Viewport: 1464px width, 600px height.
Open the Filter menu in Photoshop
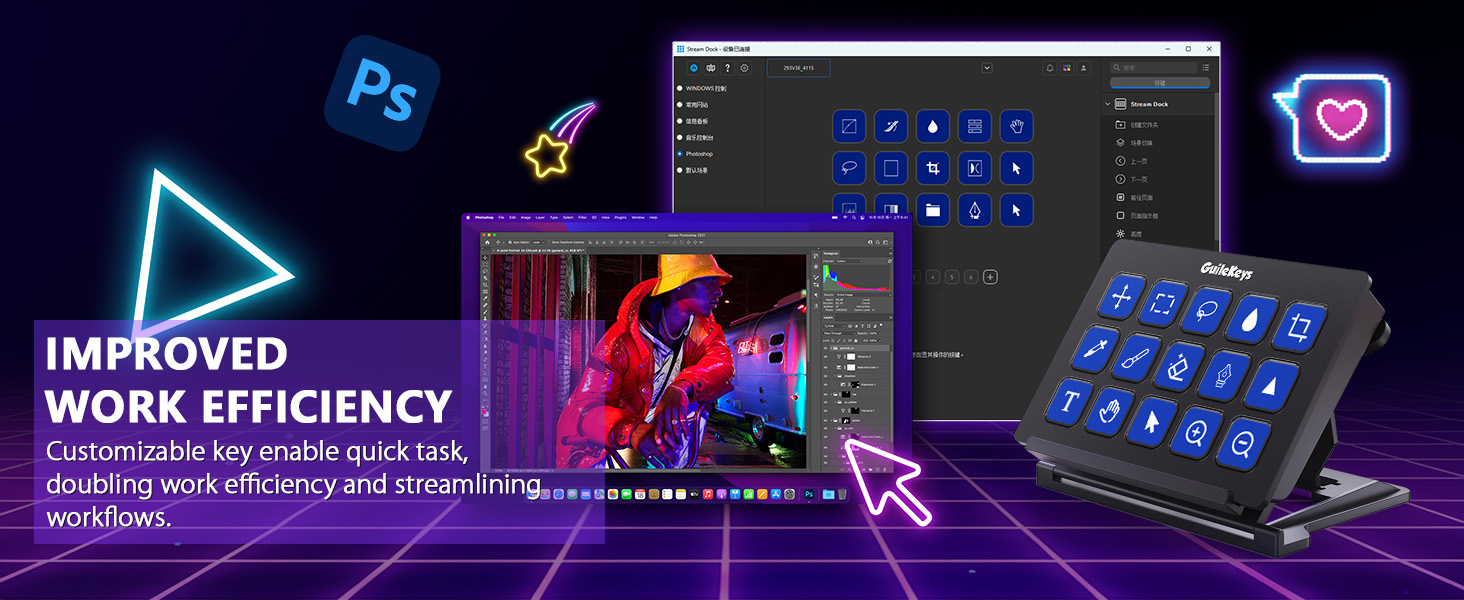coord(581,217)
